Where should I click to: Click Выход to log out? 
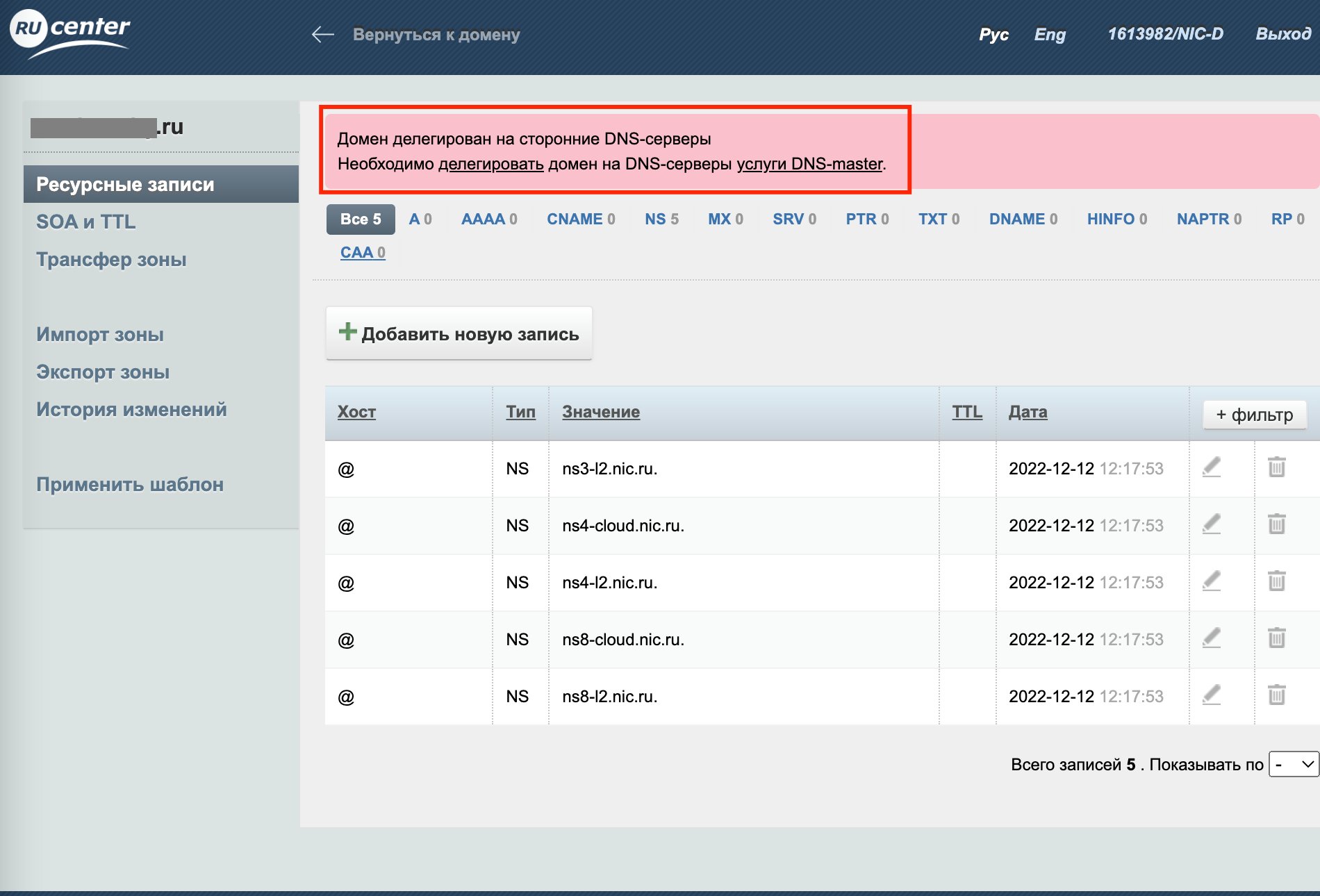1283,34
